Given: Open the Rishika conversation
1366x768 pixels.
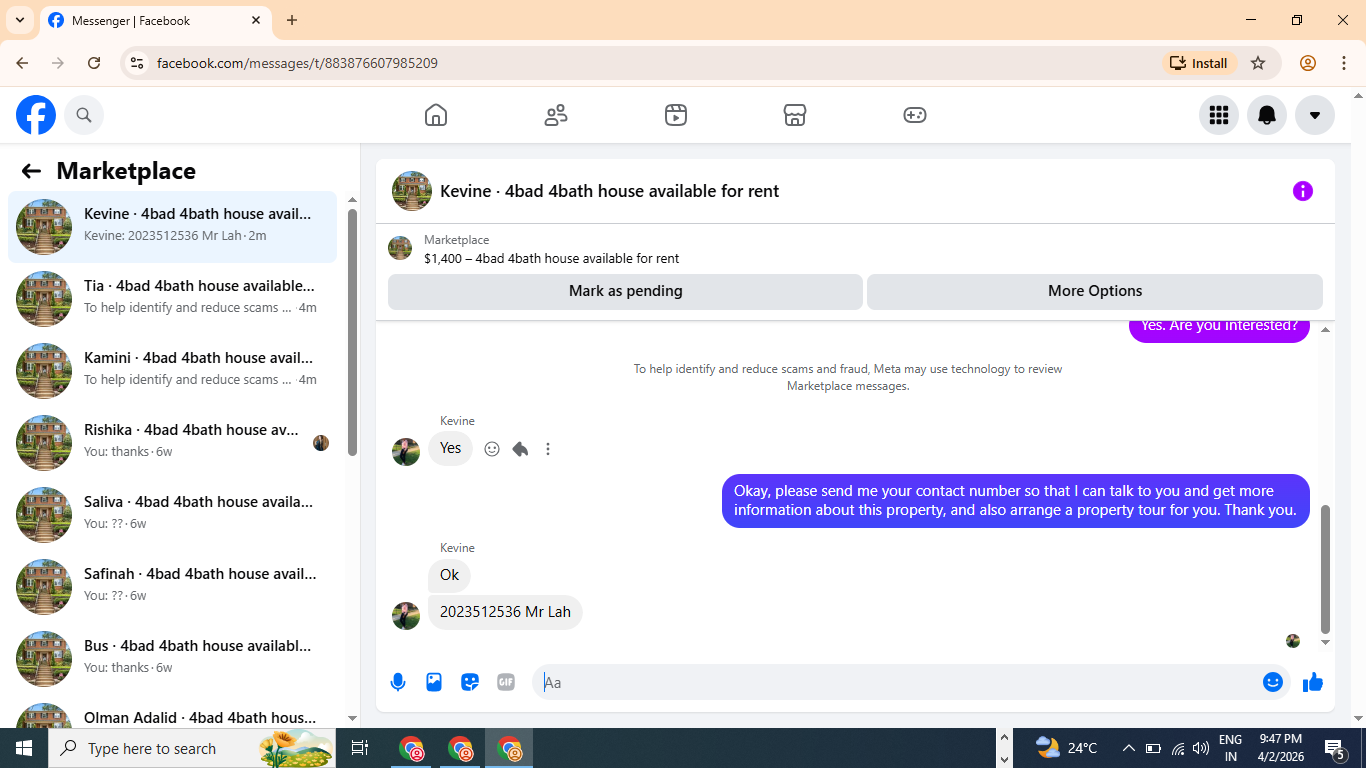Looking at the screenshot, I should pyautogui.click(x=173, y=443).
